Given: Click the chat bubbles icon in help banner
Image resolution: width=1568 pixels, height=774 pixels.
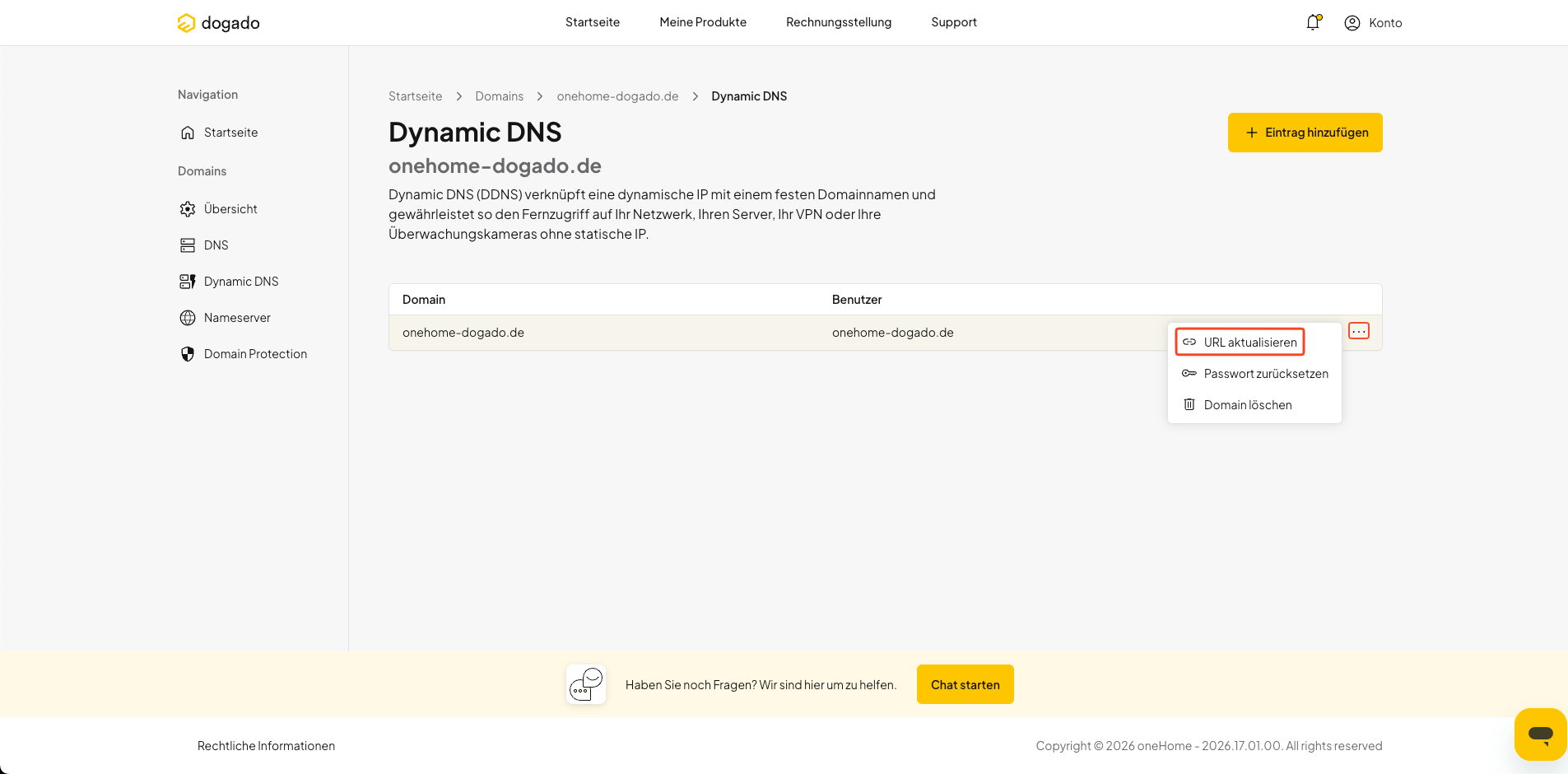Looking at the screenshot, I should (x=586, y=684).
